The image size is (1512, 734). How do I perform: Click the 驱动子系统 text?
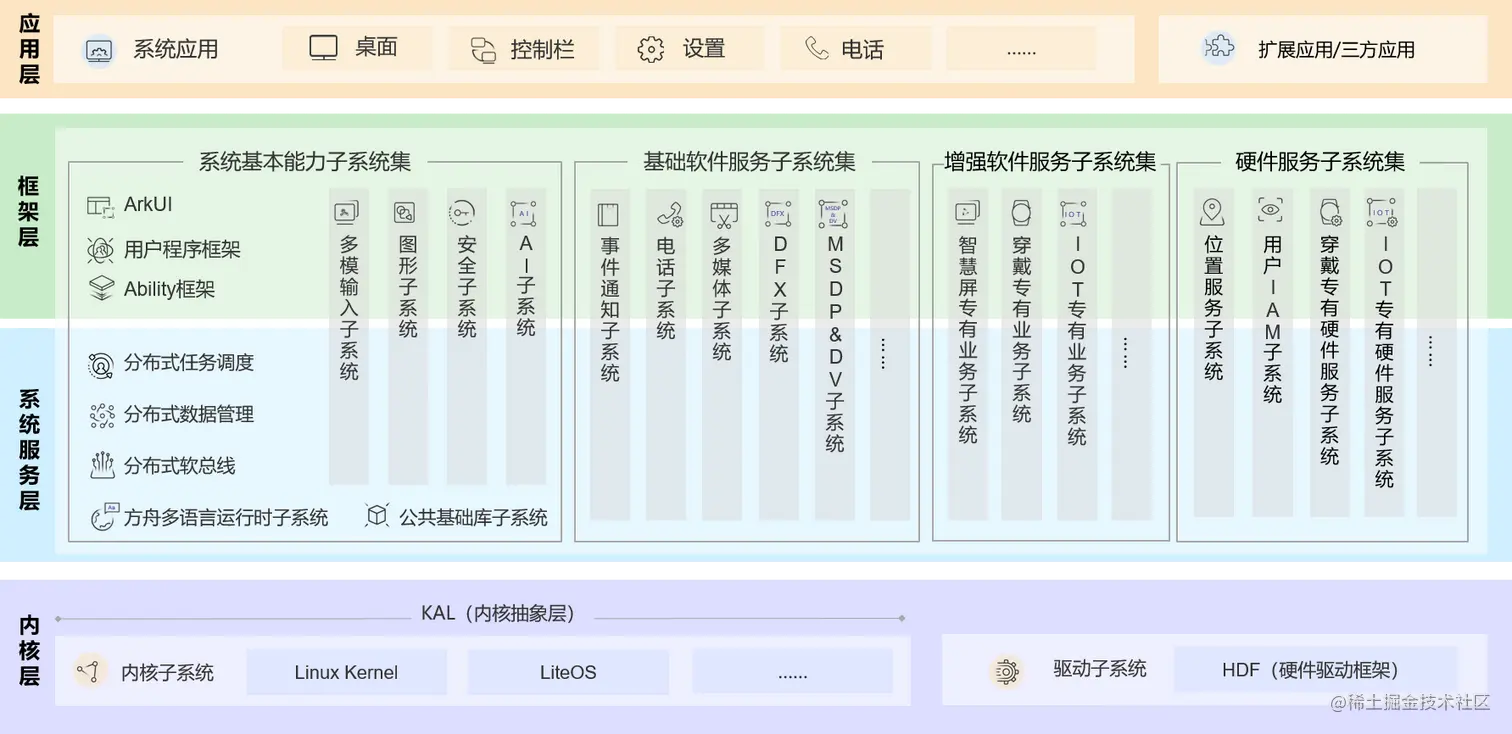point(1100,669)
